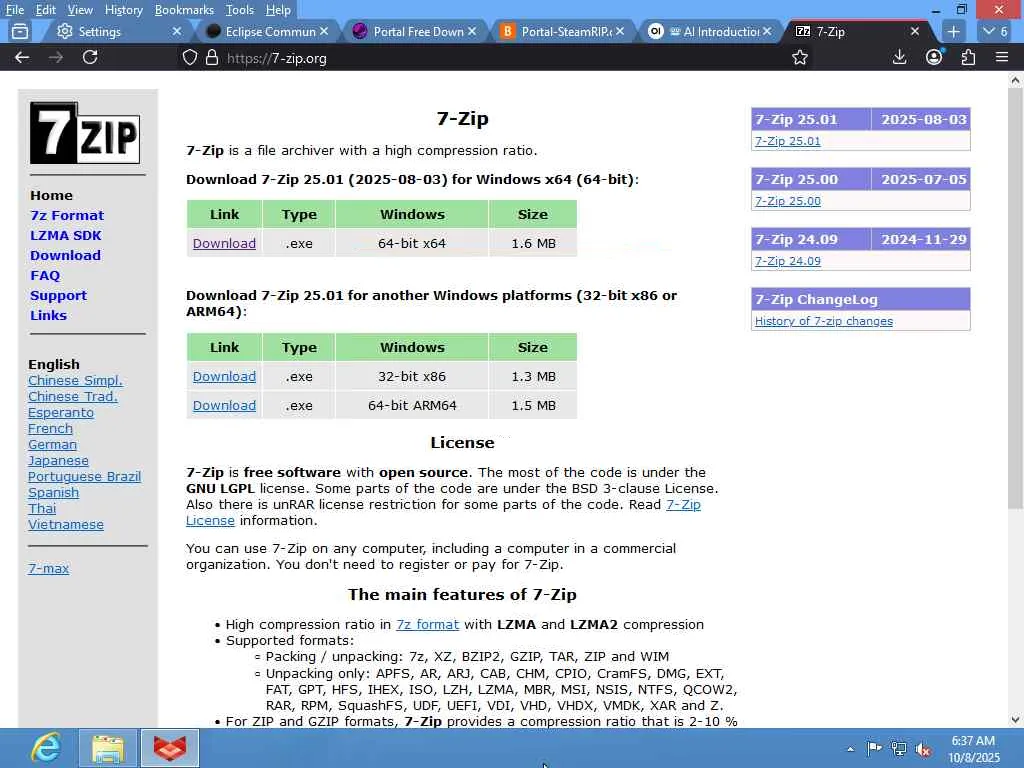Launch Internet Explorer from the taskbar
The width and height of the screenshot is (1024, 768).
click(x=46, y=748)
